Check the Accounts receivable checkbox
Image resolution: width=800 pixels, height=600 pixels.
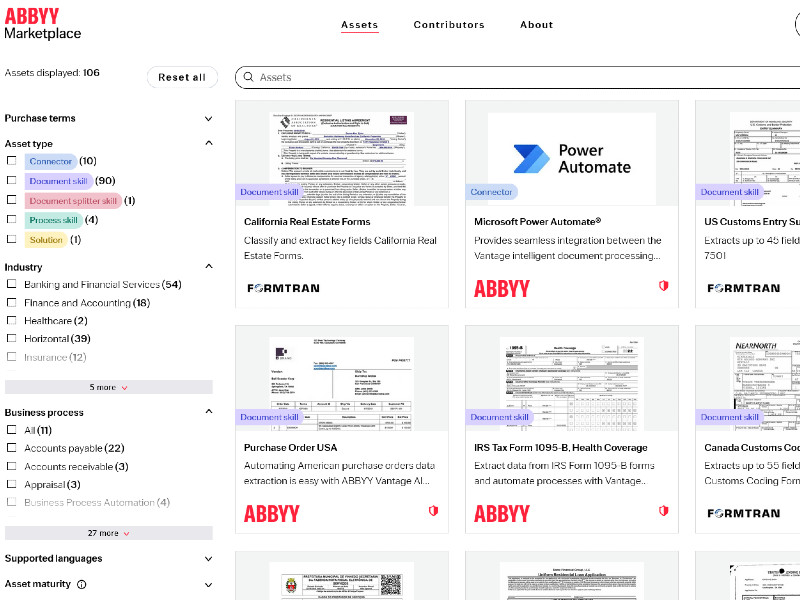12,466
